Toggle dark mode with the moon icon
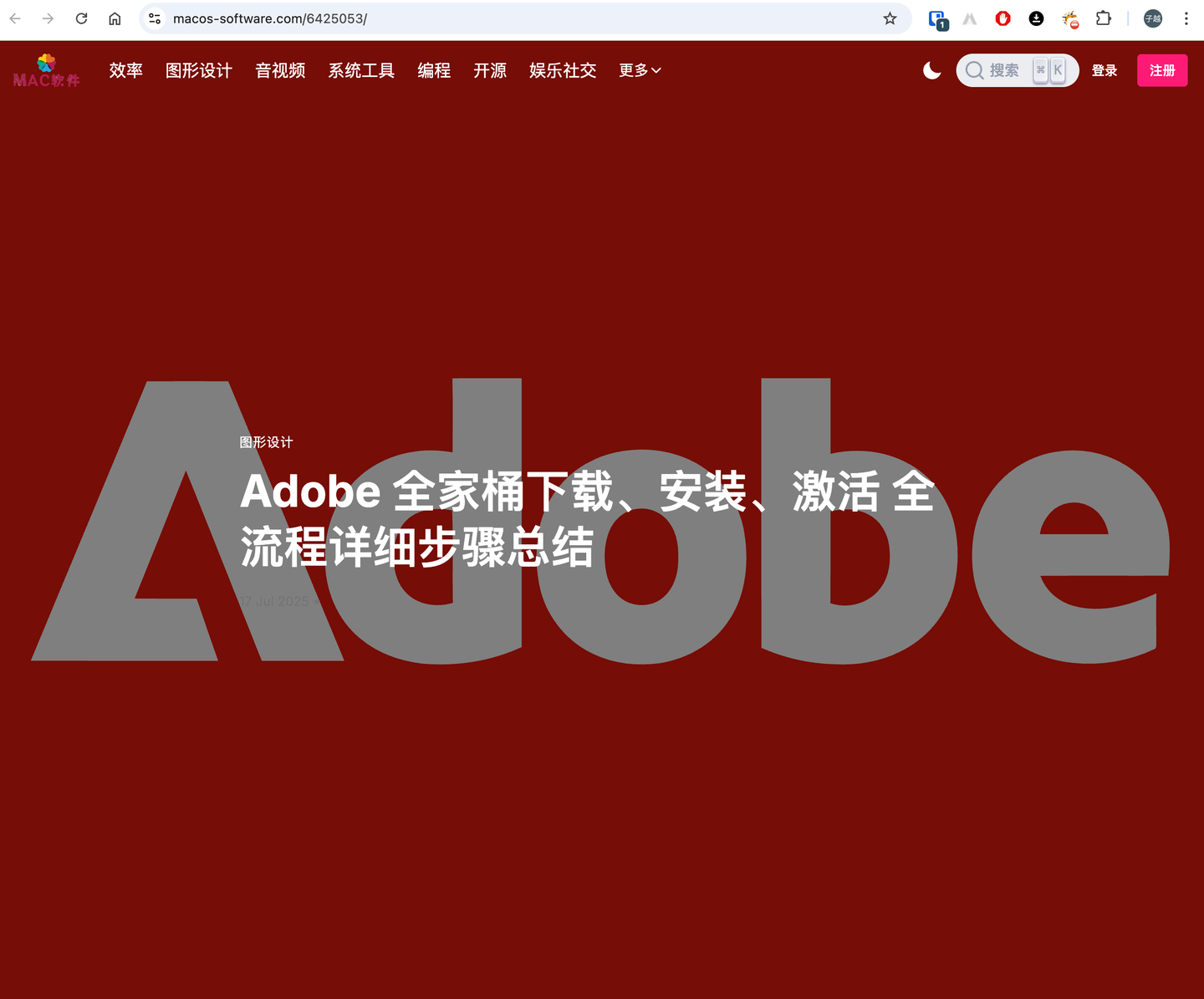This screenshot has width=1204, height=999. coord(931,70)
